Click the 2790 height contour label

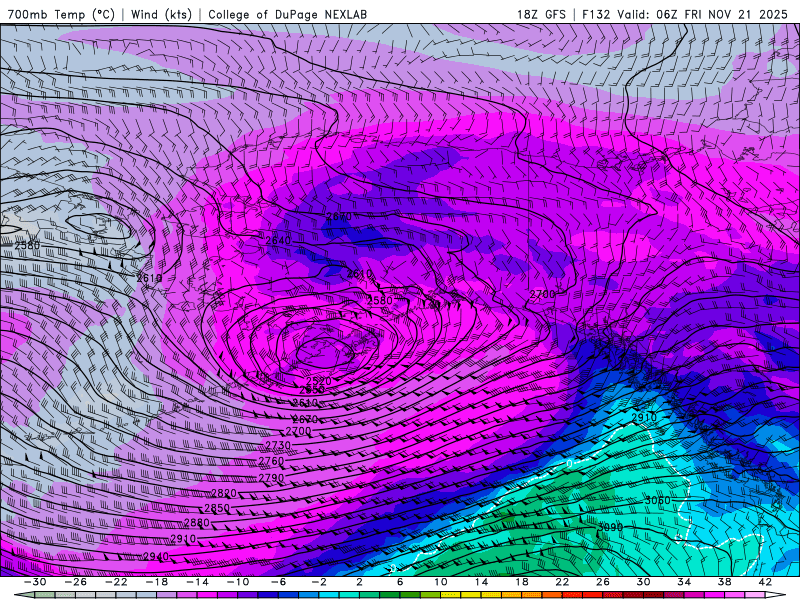coord(271,478)
